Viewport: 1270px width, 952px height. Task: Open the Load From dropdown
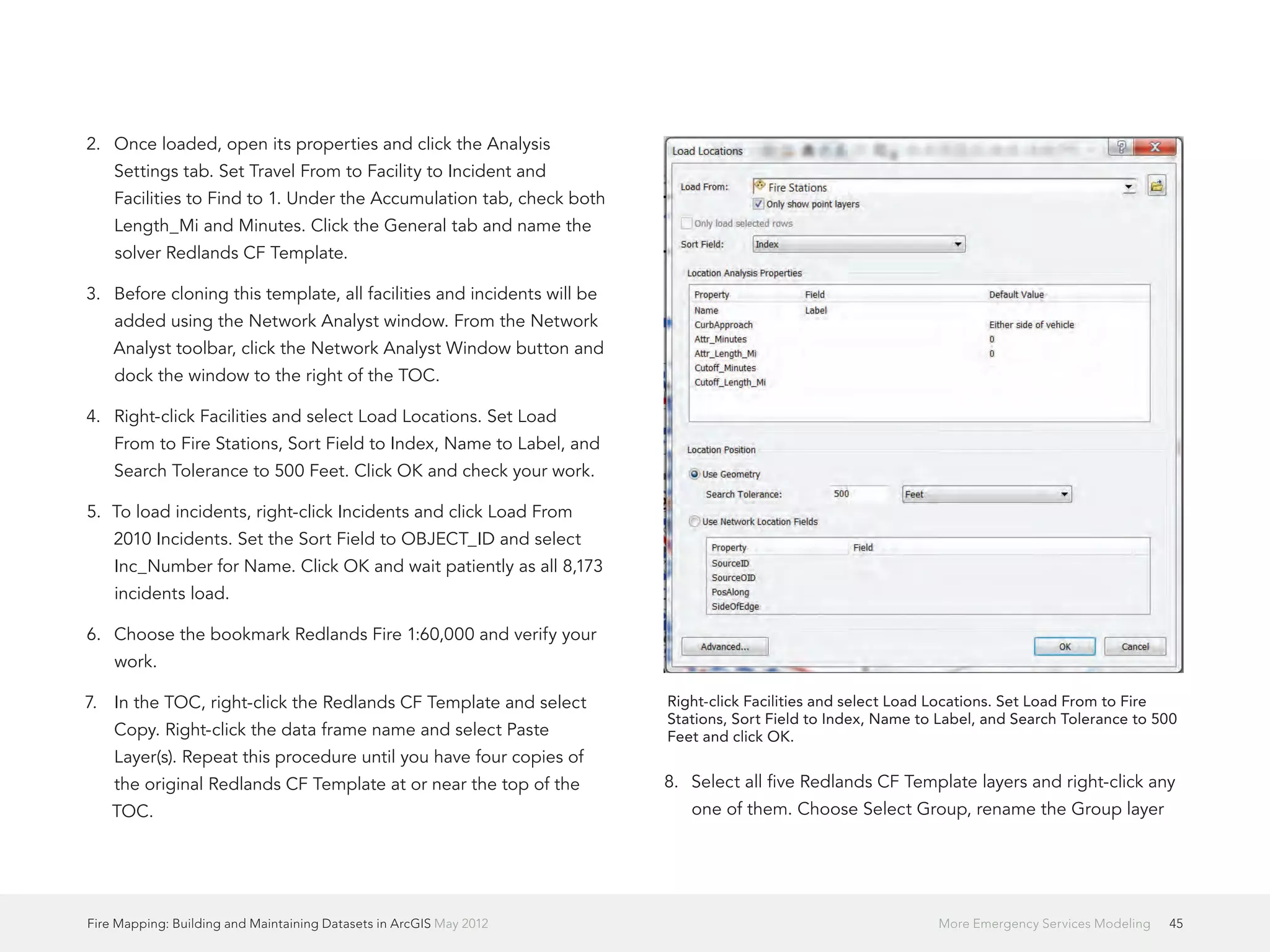[1129, 187]
